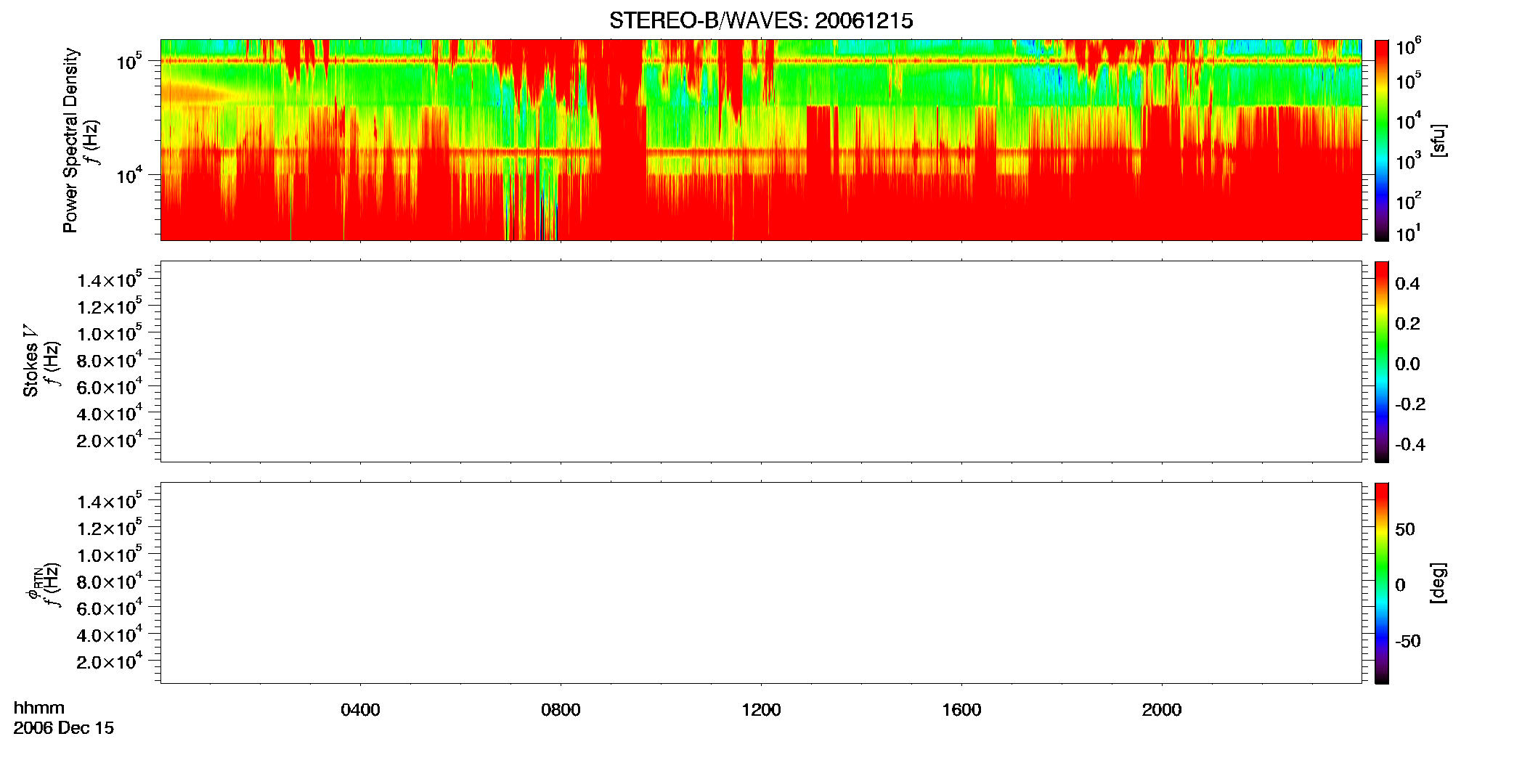Click the power spectral density color bar
The height and width of the screenshot is (784, 1522).
click(x=1382, y=140)
